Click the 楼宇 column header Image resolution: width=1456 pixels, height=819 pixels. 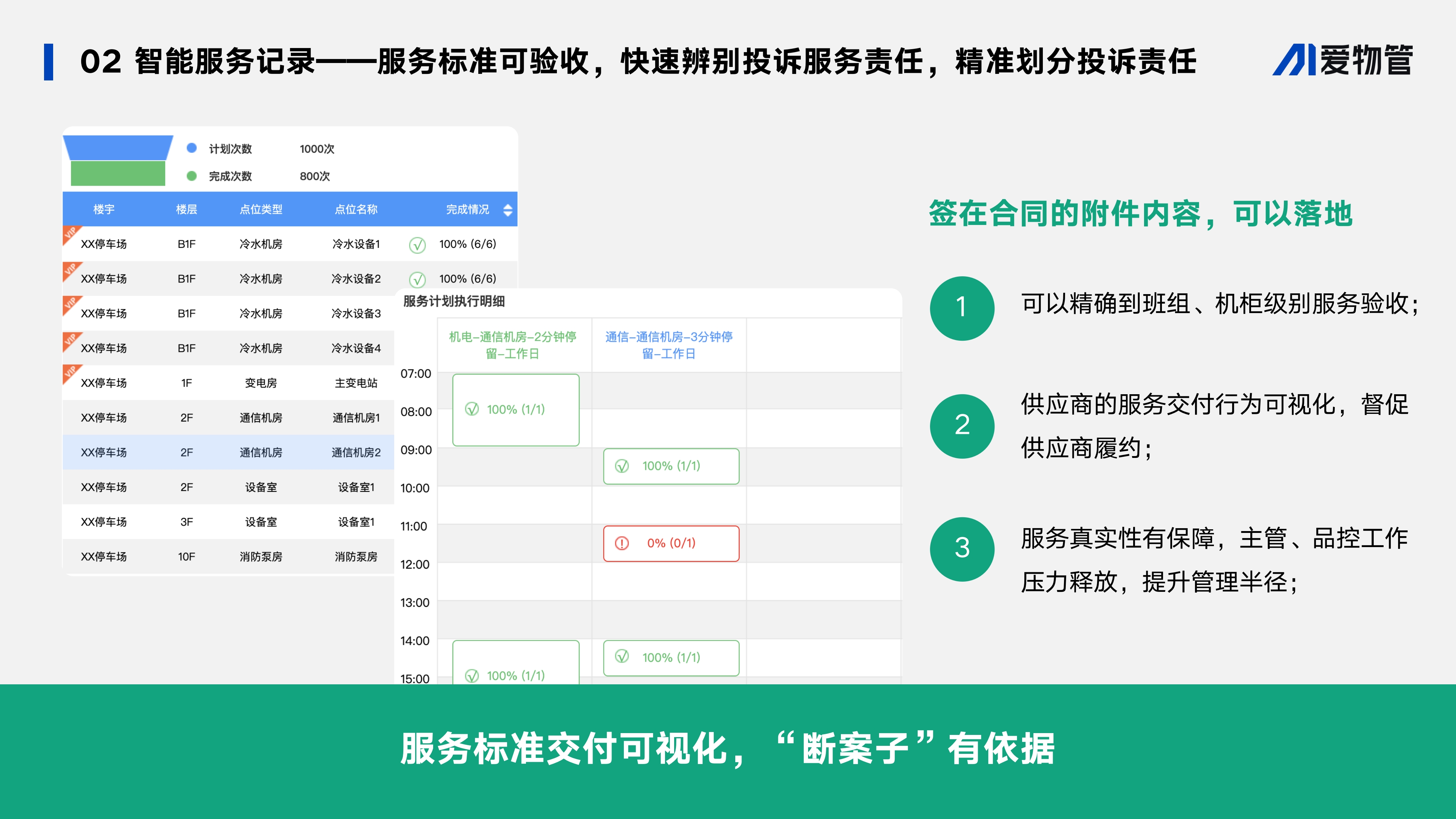[104, 210]
